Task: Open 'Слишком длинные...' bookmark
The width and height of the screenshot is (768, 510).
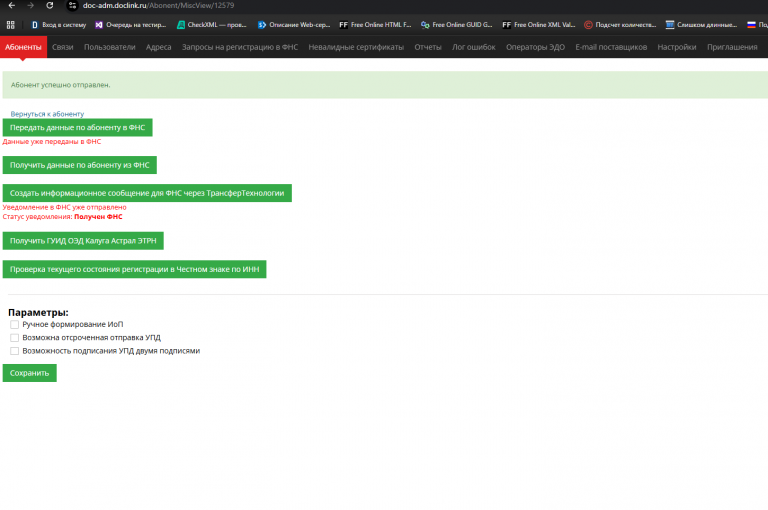Action: (x=701, y=24)
